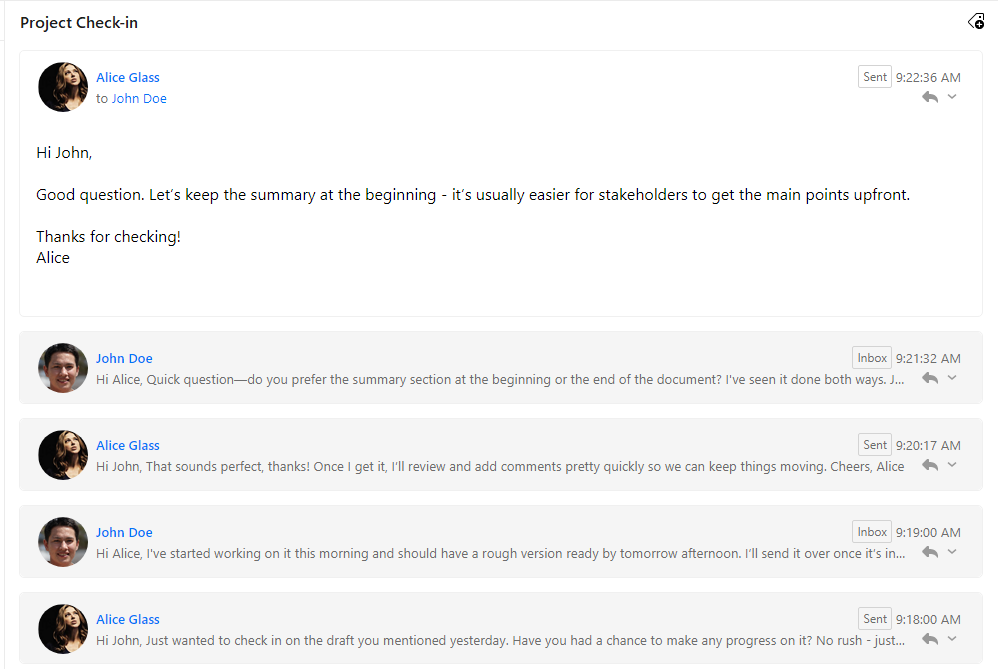999x669 pixels.
Task: Open more actions dropdown for 9:19:00 message
Action: tap(952, 552)
